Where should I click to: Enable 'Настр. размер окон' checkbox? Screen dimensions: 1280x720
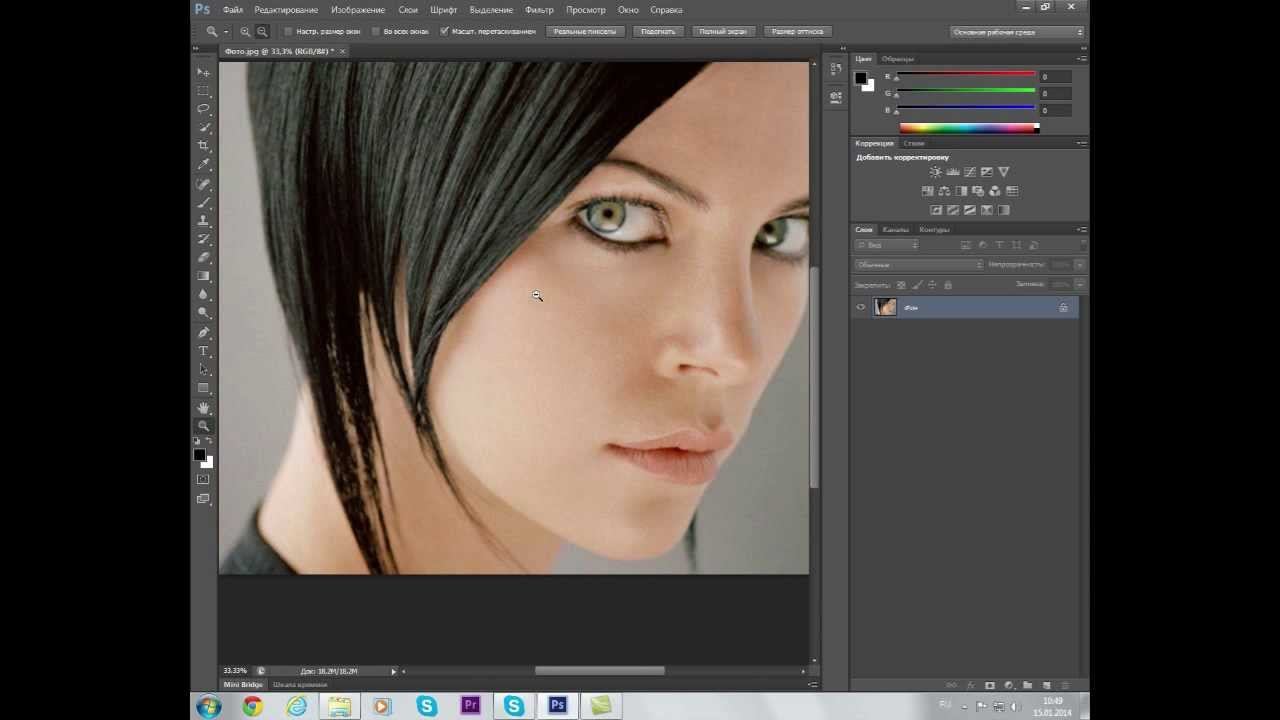click(289, 32)
